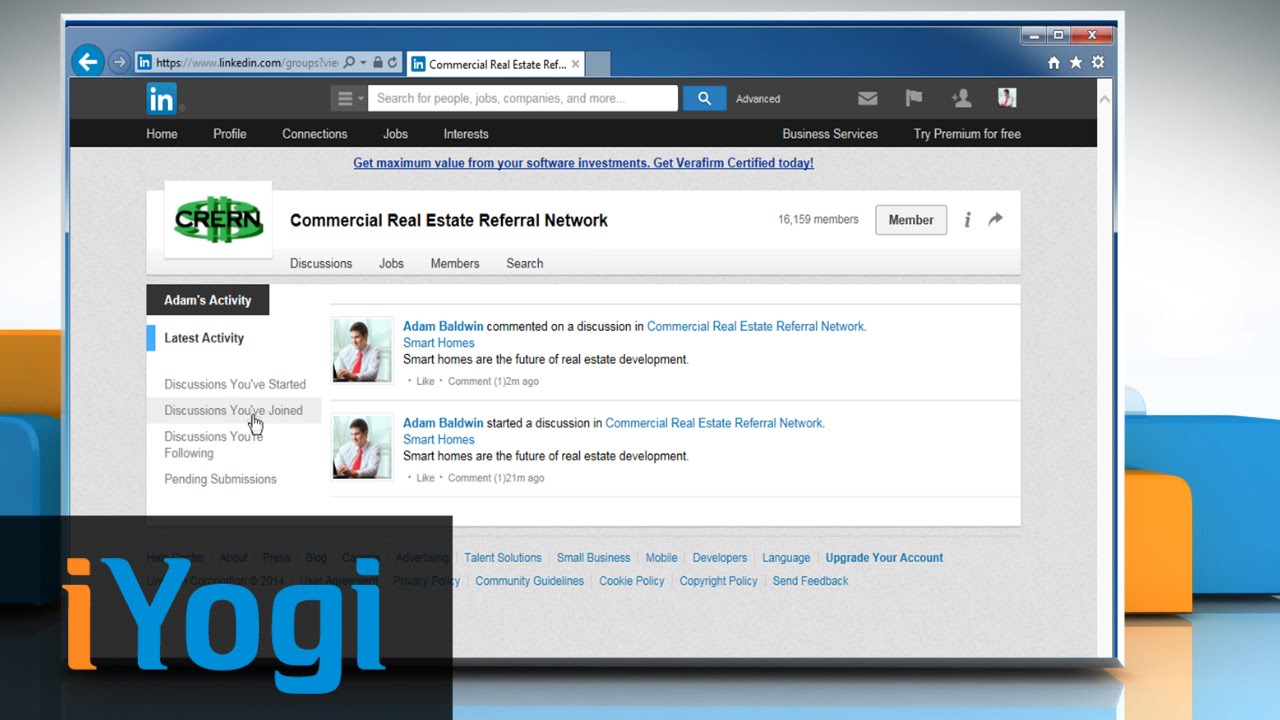Click Smart Homes link in started discussion post

(439, 440)
